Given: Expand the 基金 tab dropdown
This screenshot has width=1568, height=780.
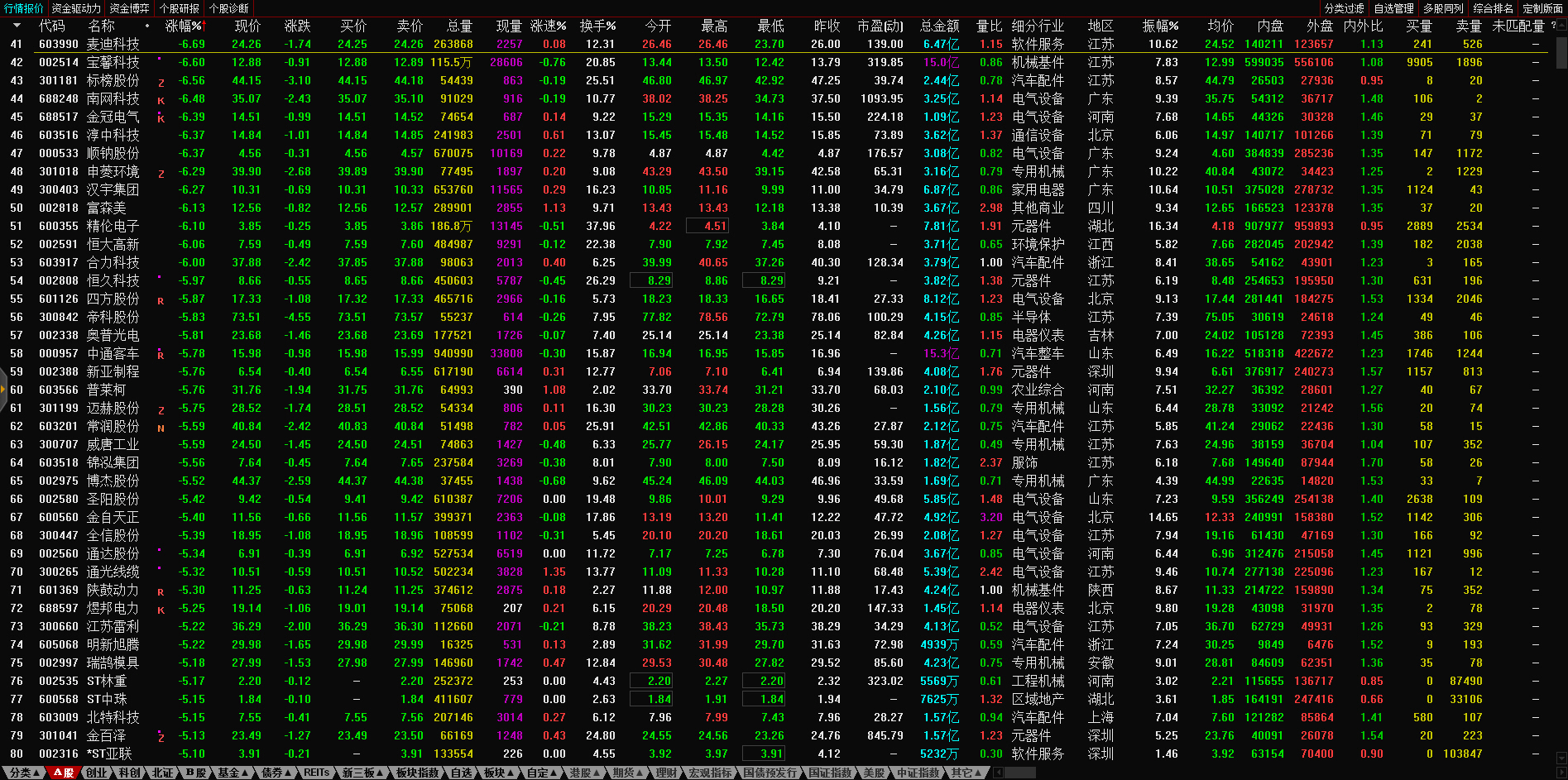Looking at the screenshot, I should pos(233,773).
